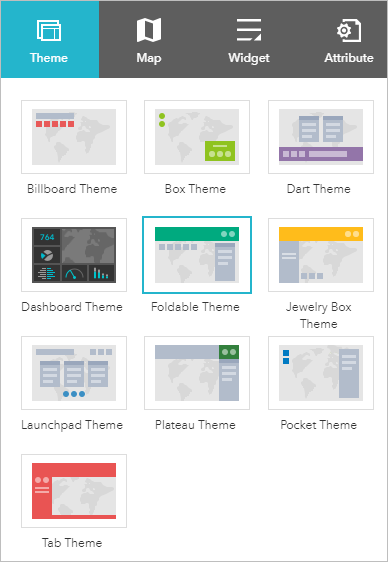The width and height of the screenshot is (388, 562).
Task: Click the 'Launchpad Theme' label text
Action: click(72, 425)
